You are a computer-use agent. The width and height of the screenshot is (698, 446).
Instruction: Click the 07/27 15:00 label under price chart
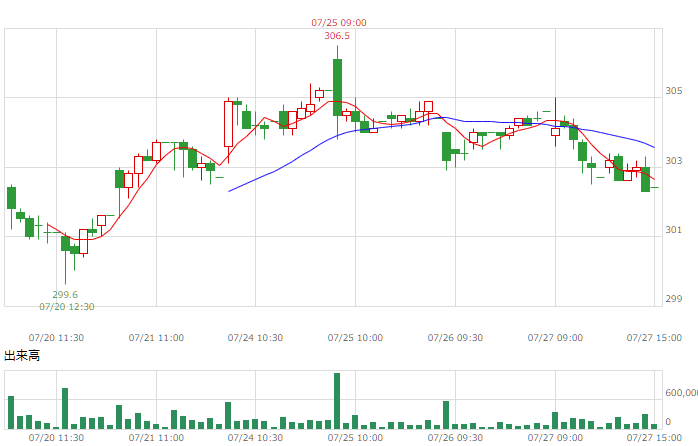(x=654, y=338)
